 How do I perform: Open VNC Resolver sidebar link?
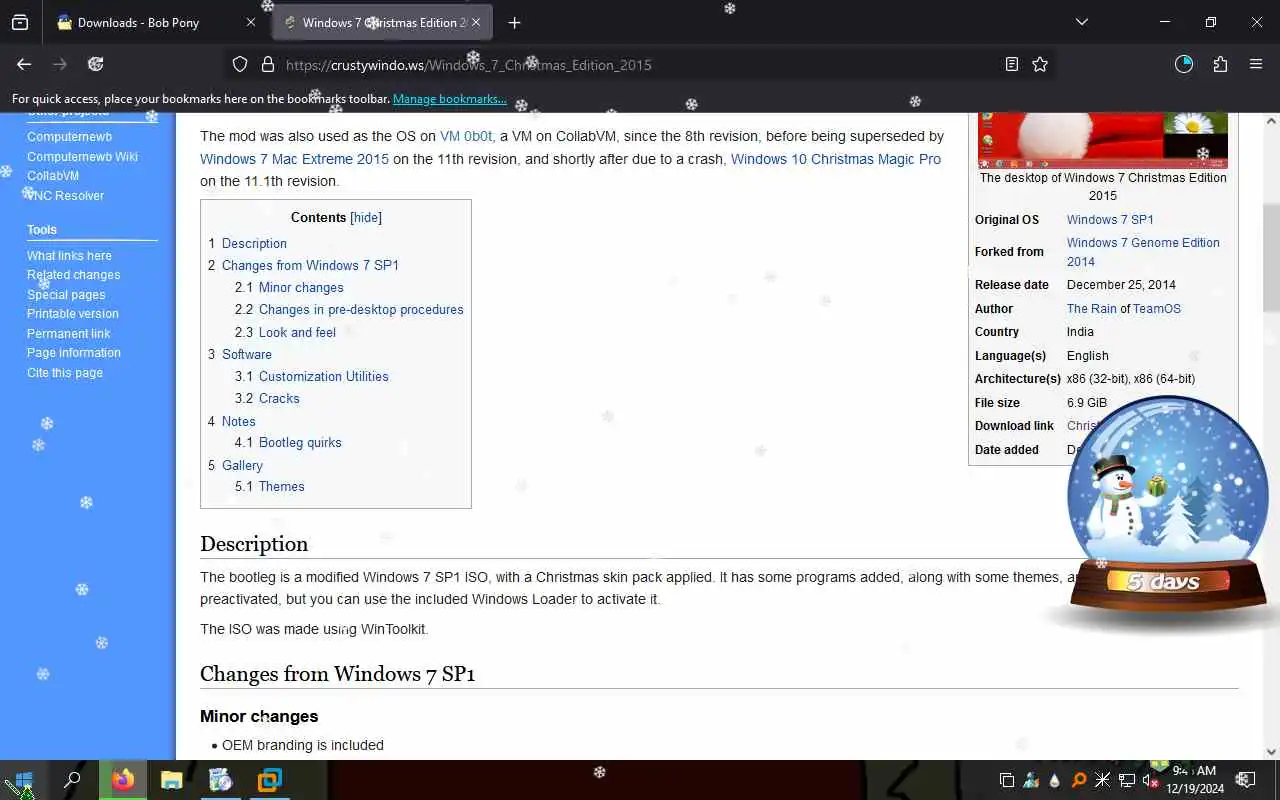point(65,196)
